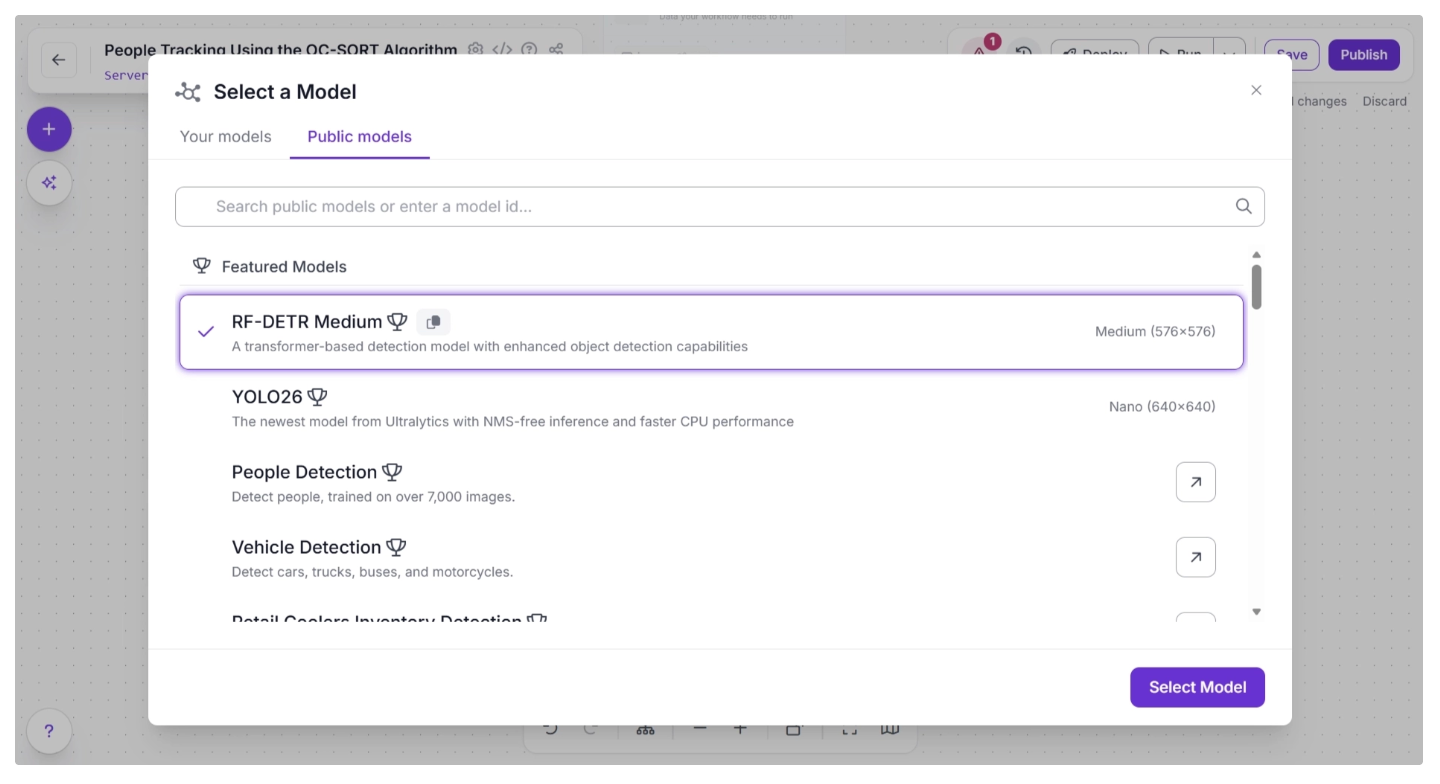Viewport: 1440px width, 784px height.
Task: Click the Select Model button
Action: [1197, 687]
